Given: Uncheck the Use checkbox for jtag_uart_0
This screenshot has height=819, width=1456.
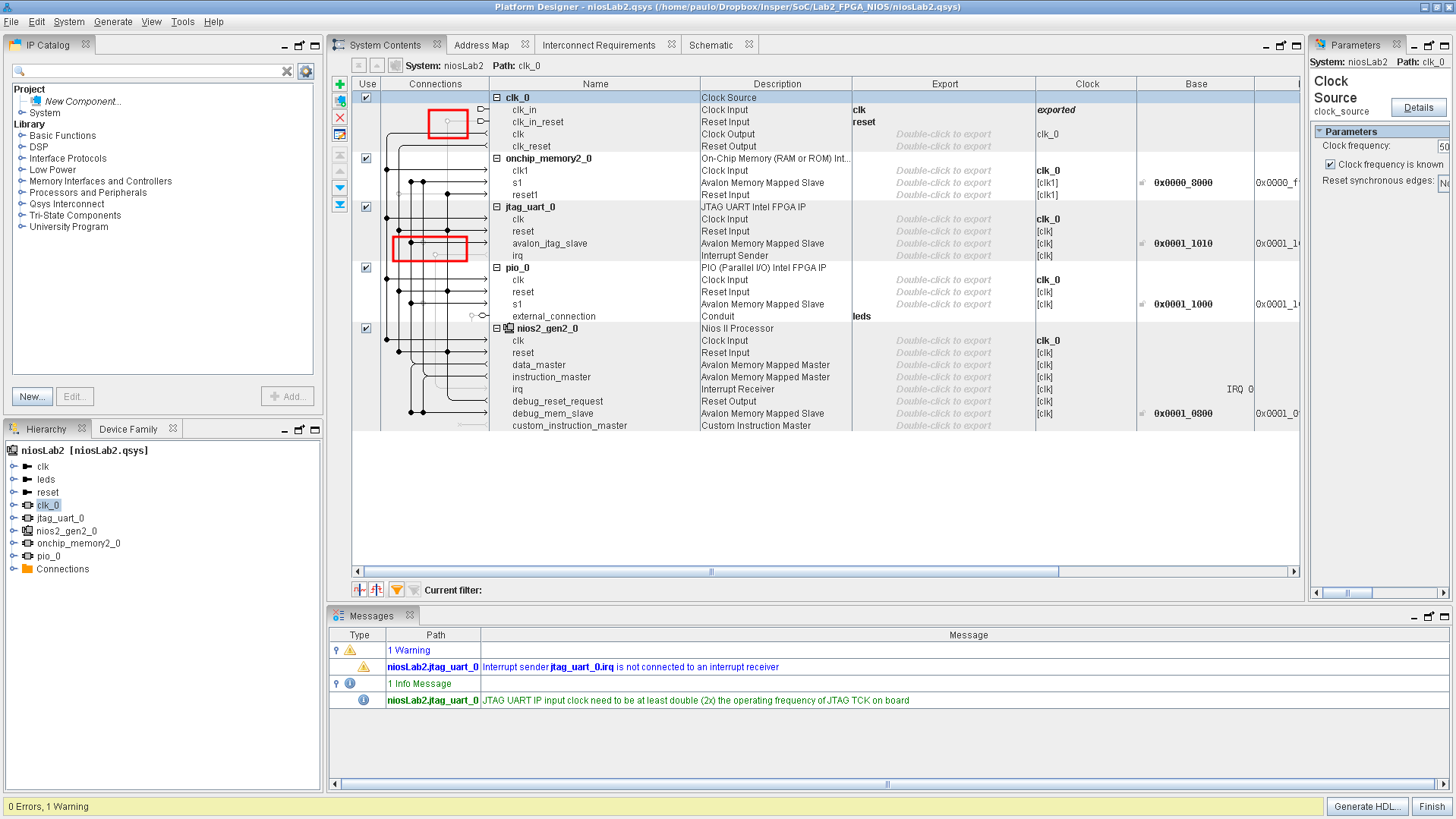Looking at the screenshot, I should [x=366, y=207].
